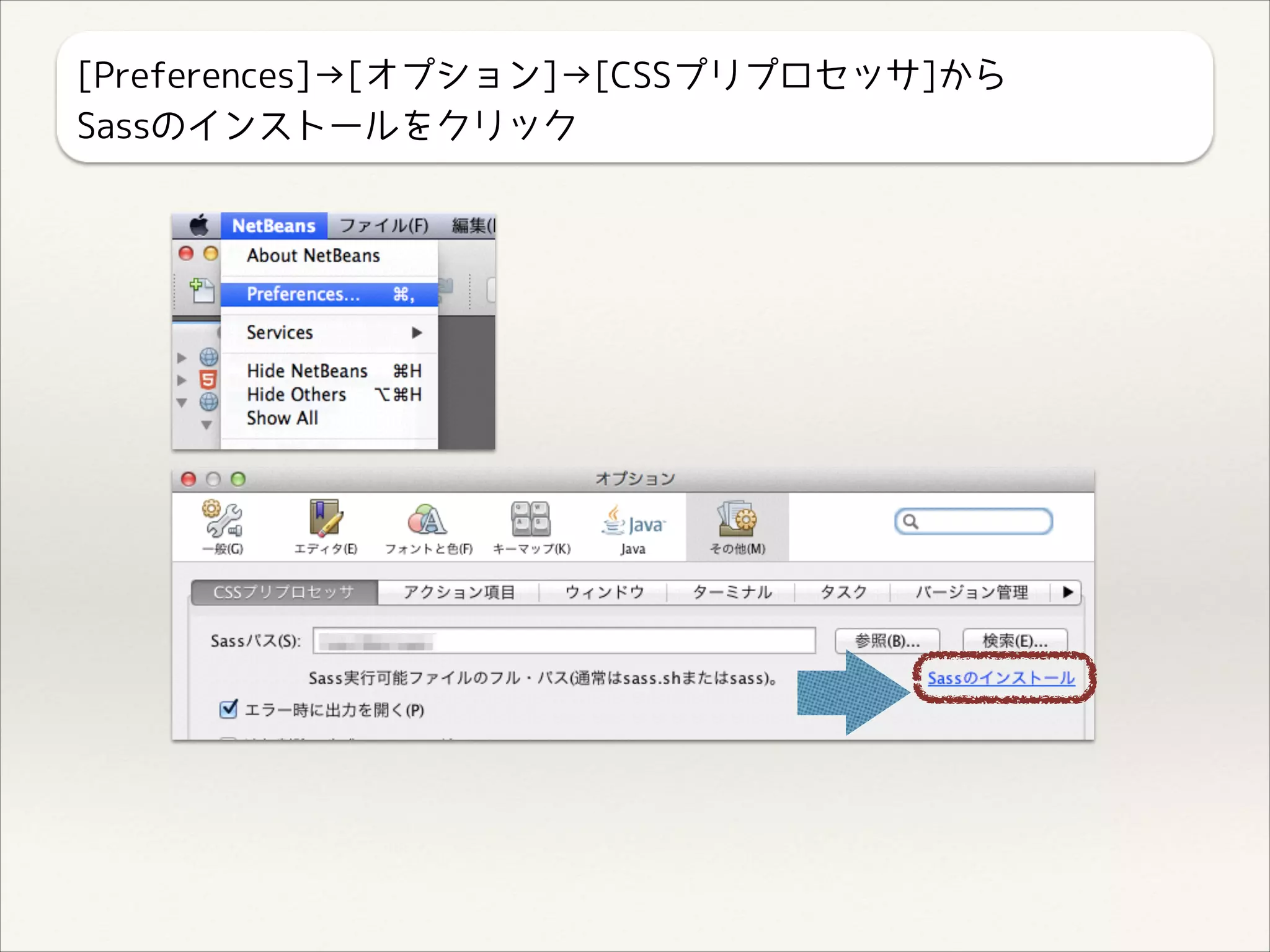Open エディタ(E) editor options category

pos(326,527)
